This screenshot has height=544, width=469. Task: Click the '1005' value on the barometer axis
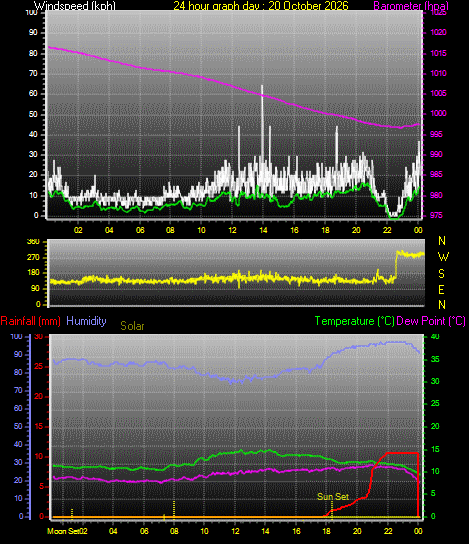438,93
